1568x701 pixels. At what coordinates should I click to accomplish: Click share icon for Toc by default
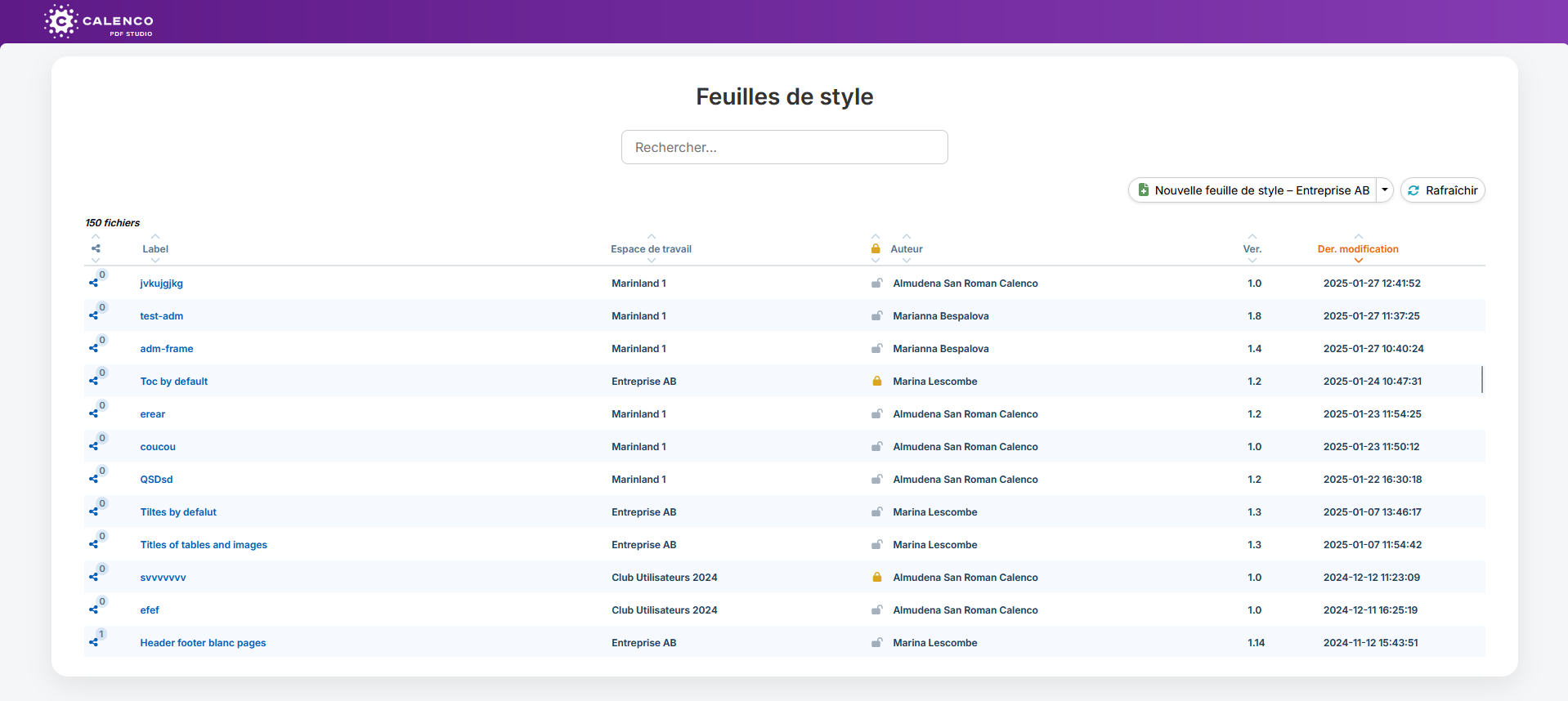coord(94,381)
